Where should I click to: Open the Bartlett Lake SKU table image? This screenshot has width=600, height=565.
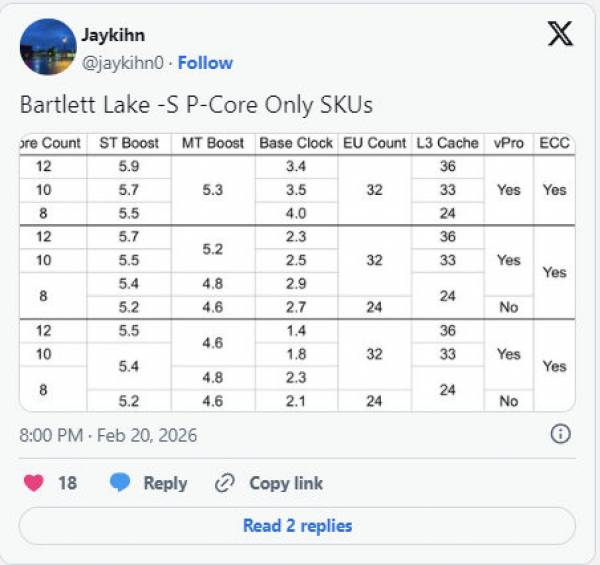tap(297, 270)
